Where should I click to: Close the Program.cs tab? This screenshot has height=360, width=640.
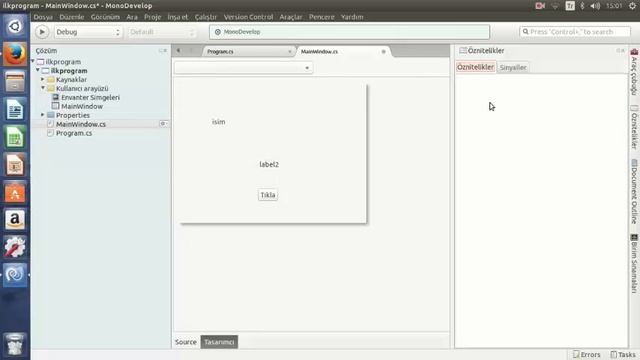[x=289, y=51]
